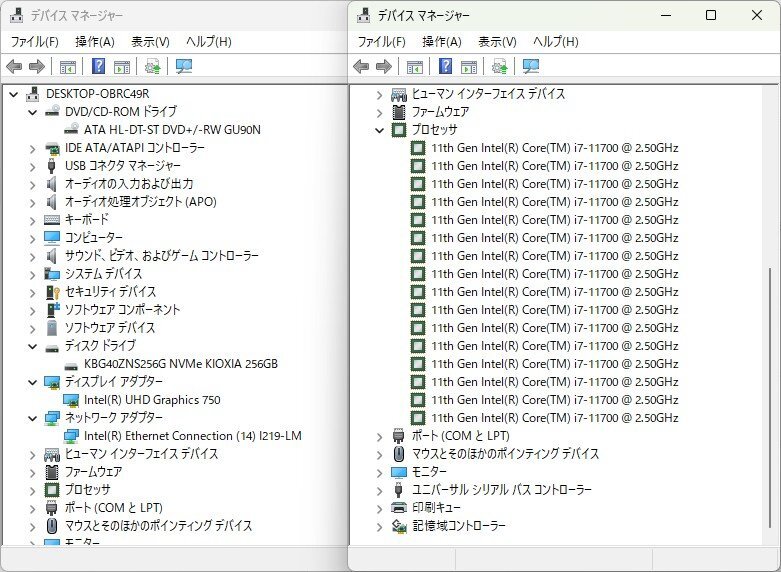This screenshot has height=572, width=781.
Task: Select last i7-11700 processor entry in list
Action: click(555, 418)
